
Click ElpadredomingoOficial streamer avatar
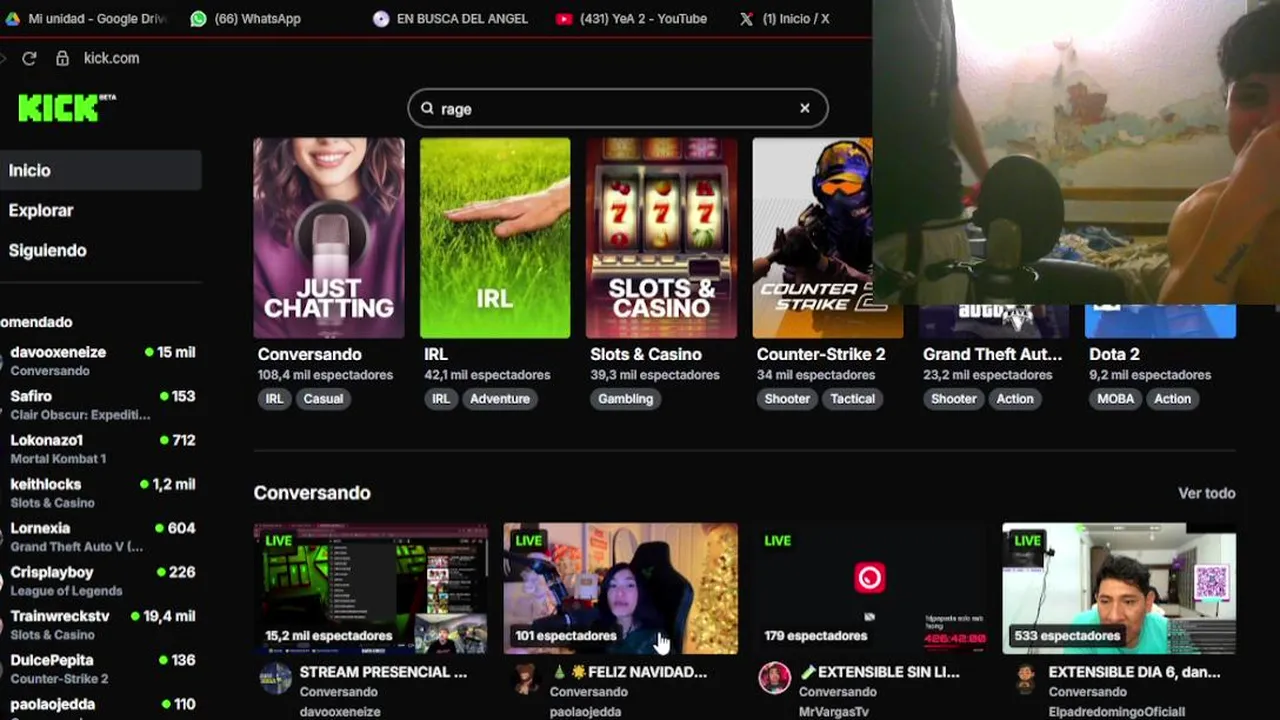coord(1024,678)
